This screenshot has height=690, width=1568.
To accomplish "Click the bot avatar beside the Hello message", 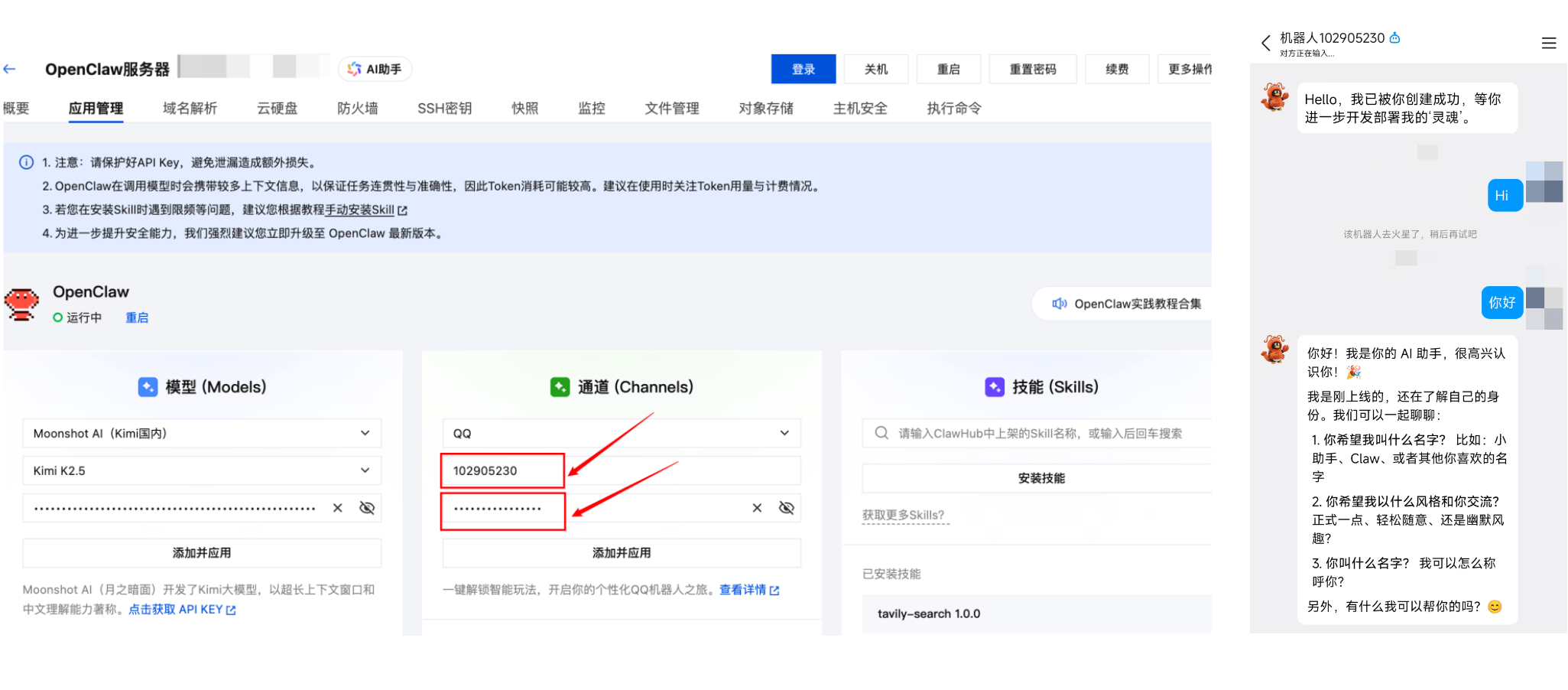I will click(x=1274, y=97).
